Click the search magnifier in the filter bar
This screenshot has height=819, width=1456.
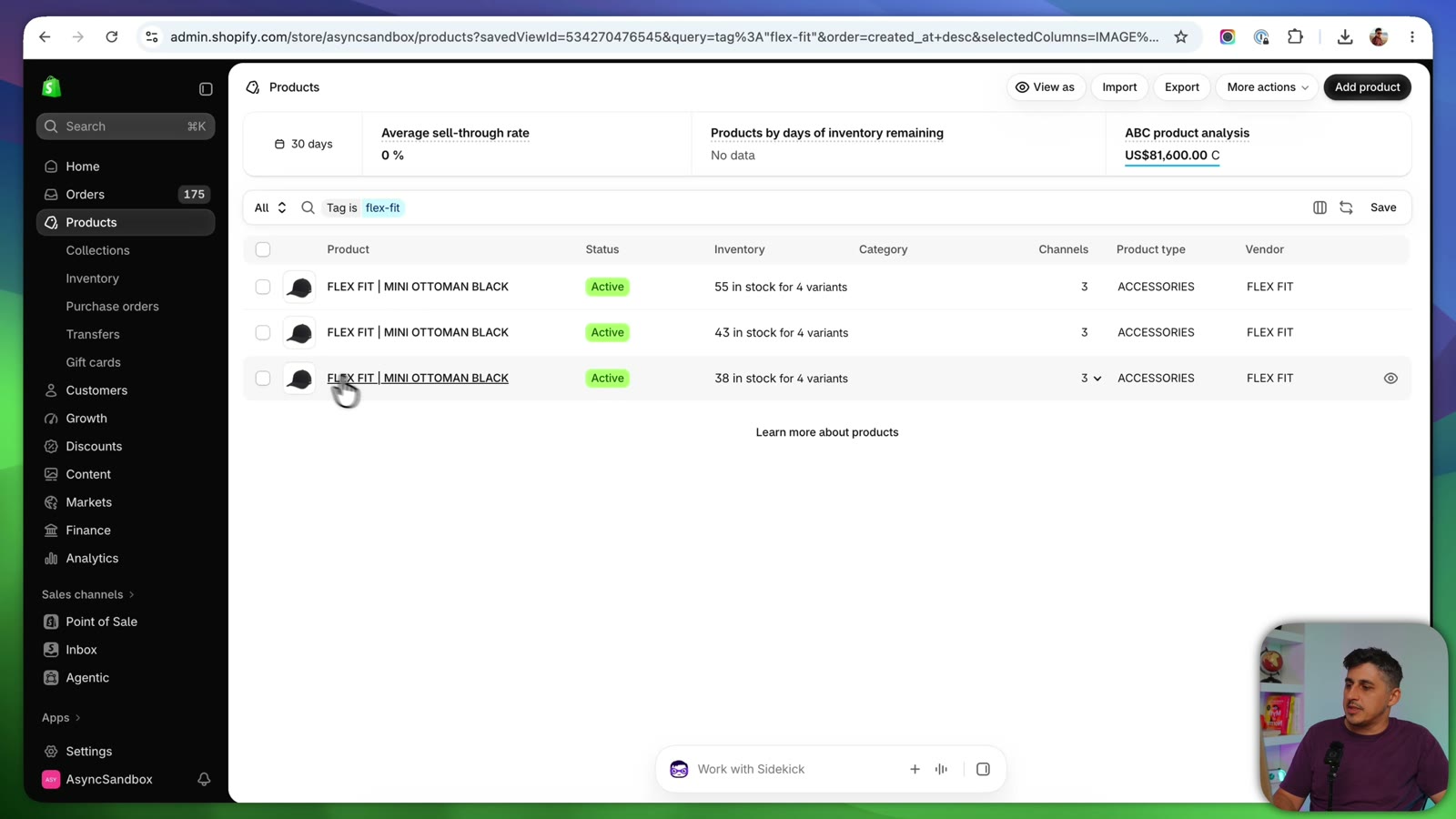point(308,207)
